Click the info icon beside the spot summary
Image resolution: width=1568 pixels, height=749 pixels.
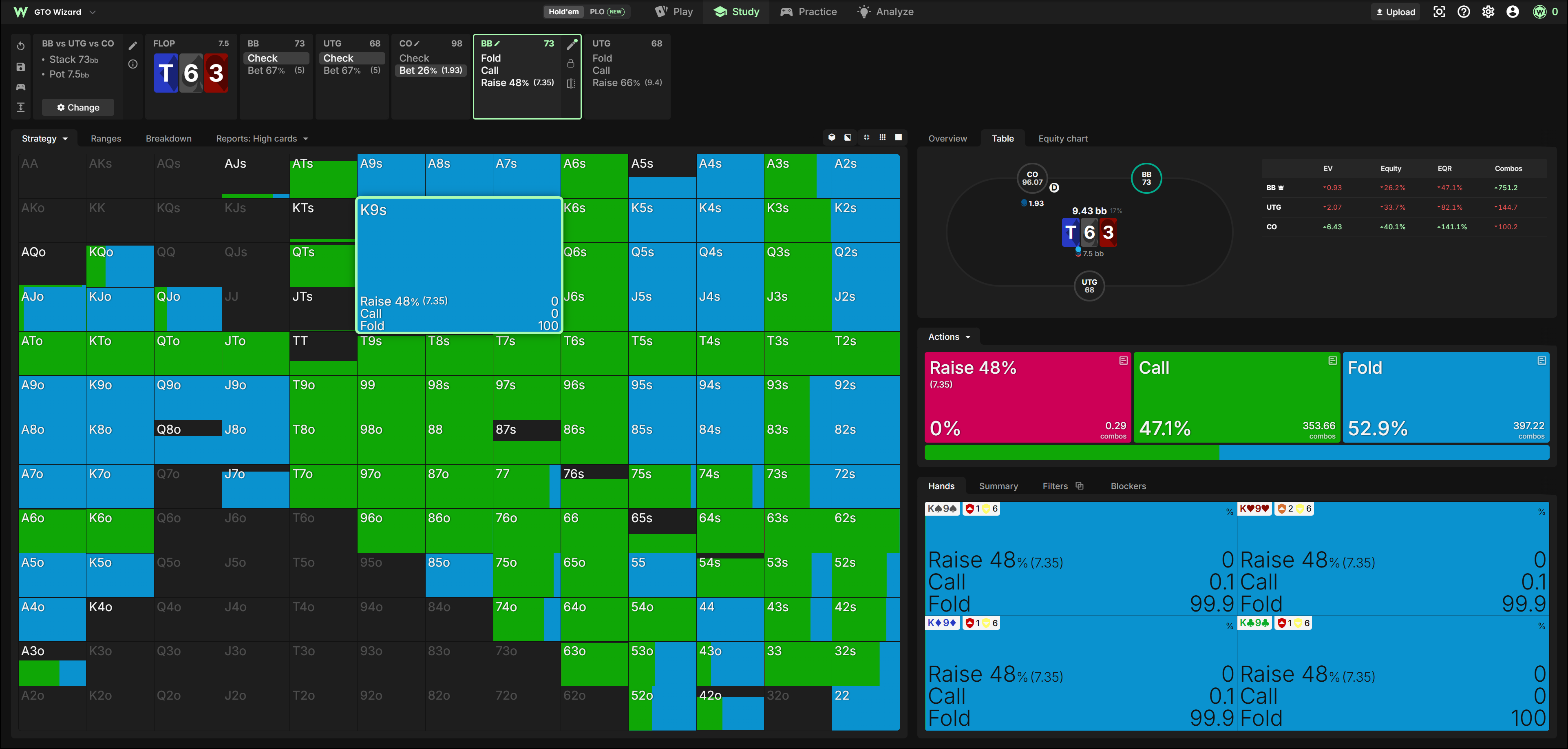pos(133,64)
